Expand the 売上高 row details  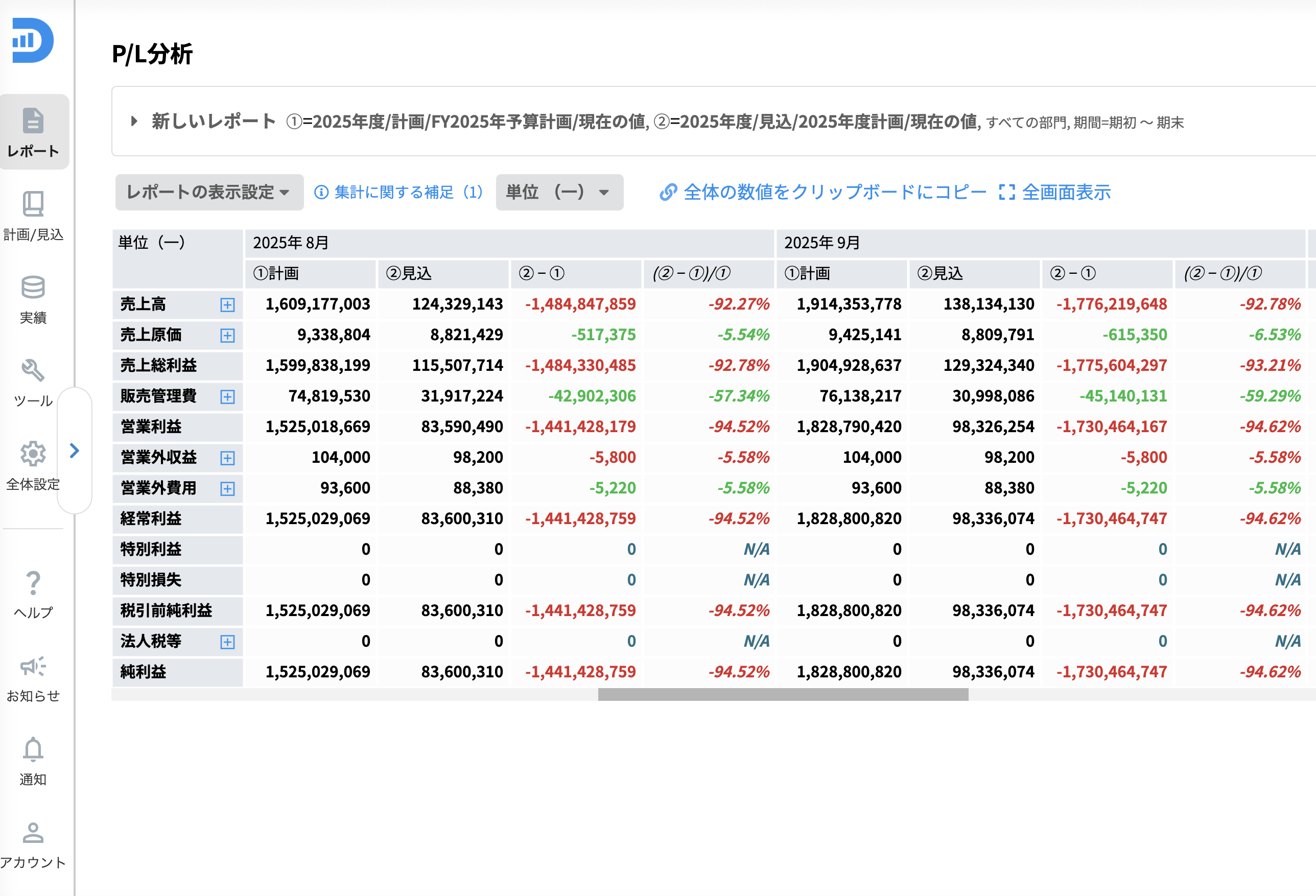pos(228,304)
